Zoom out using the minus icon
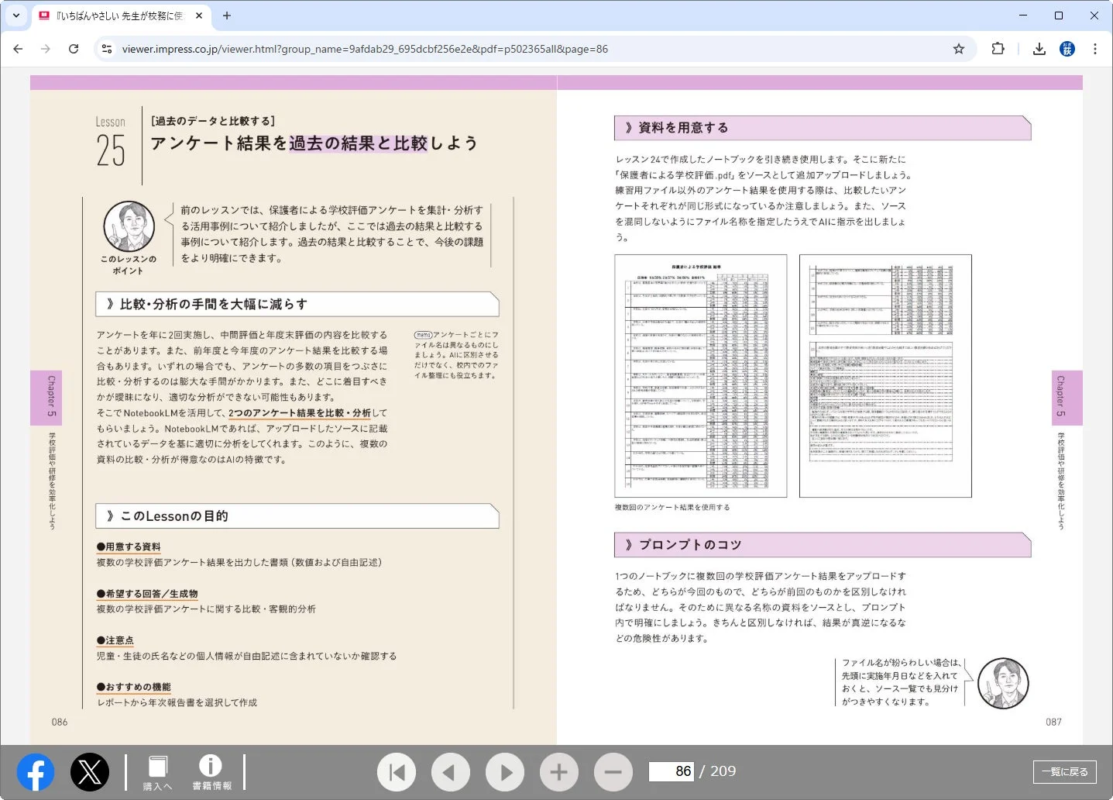The width and height of the screenshot is (1113, 800). click(612, 771)
